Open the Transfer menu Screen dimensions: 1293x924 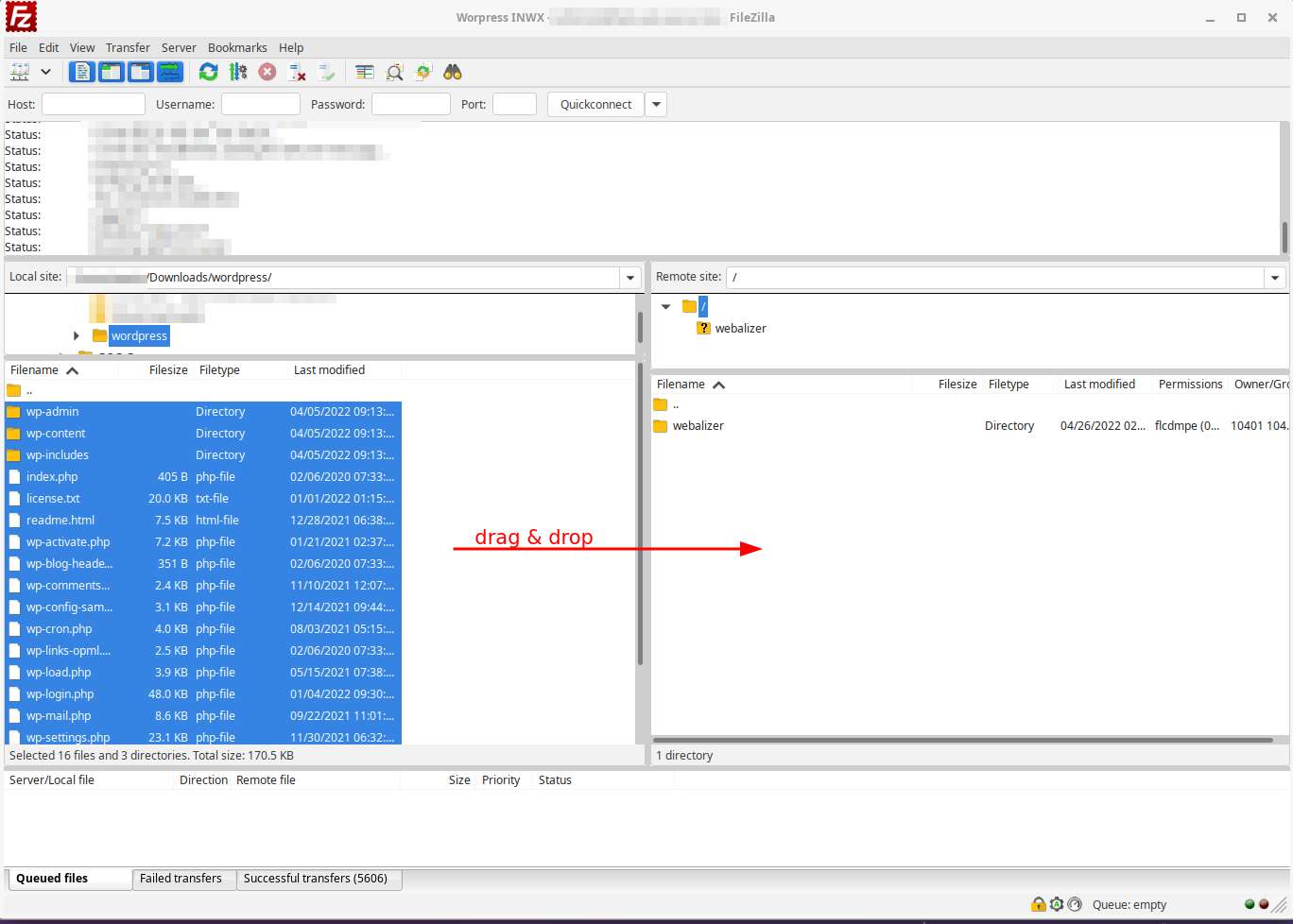coord(128,47)
